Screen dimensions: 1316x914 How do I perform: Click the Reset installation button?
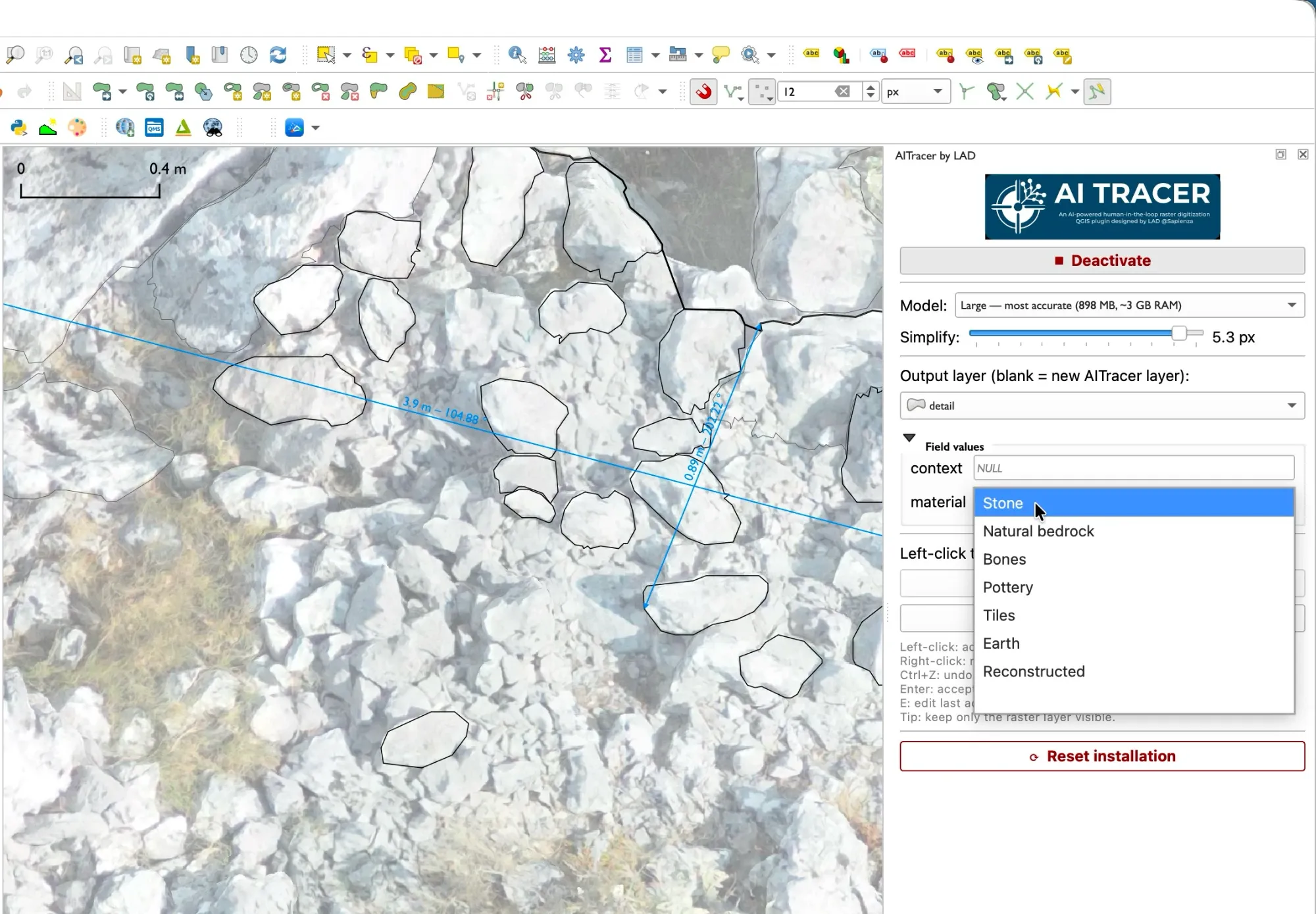pyautogui.click(x=1102, y=756)
